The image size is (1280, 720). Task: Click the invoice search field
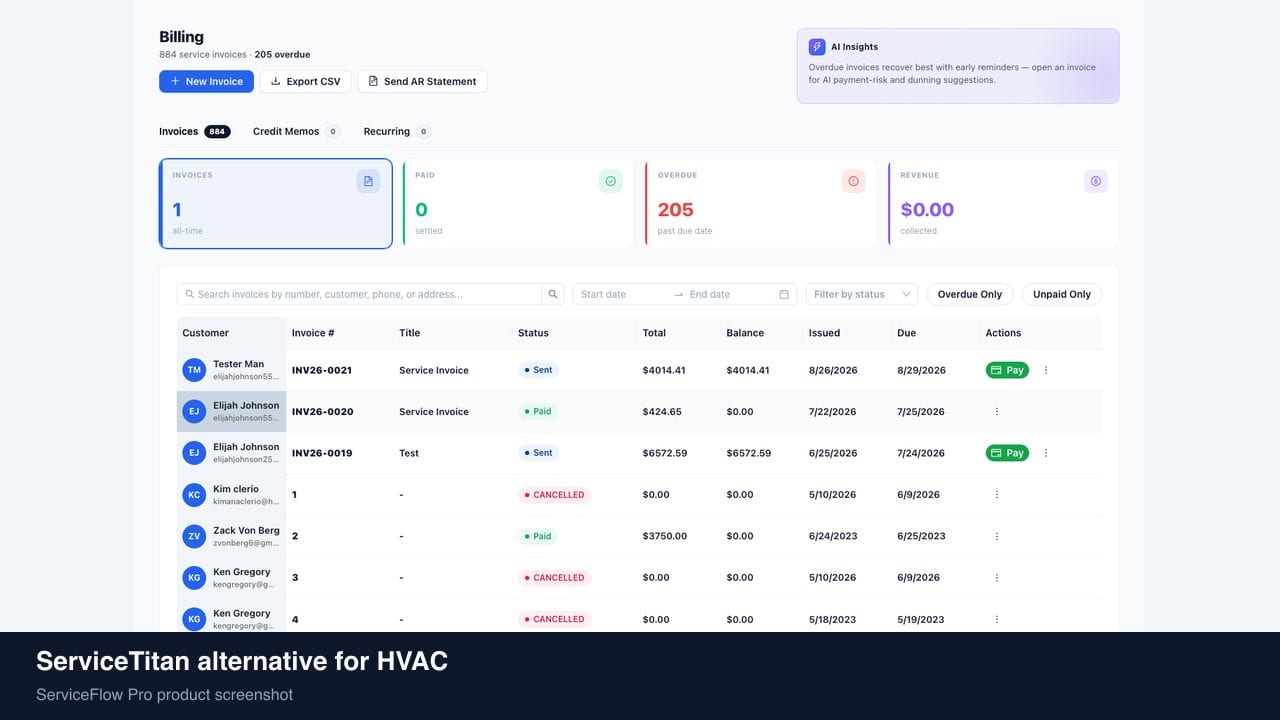(x=360, y=294)
